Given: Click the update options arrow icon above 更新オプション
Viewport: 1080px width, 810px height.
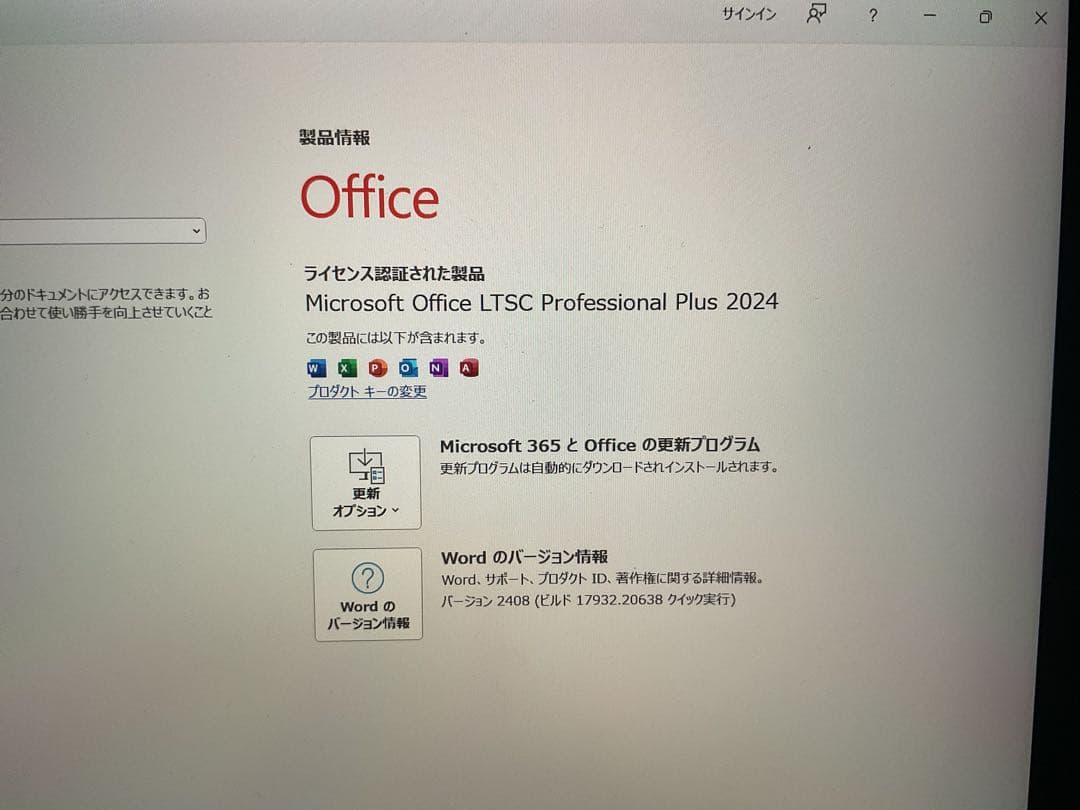Looking at the screenshot, I should point(366,465).
